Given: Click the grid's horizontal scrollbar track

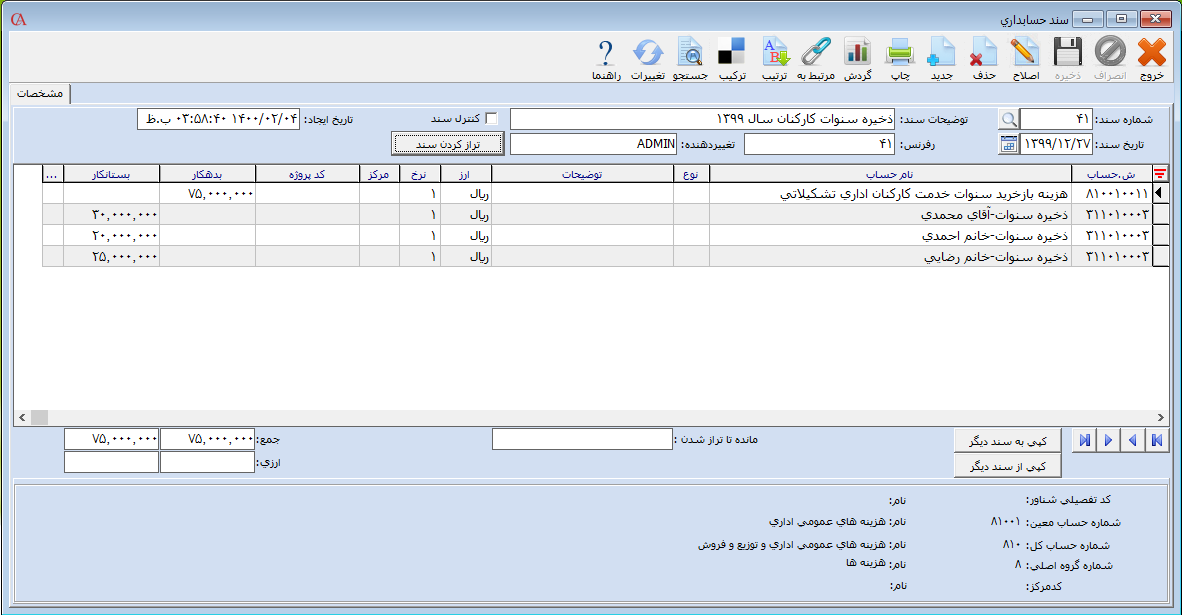Looking at the screenshot, I should (x=600, y=417).
